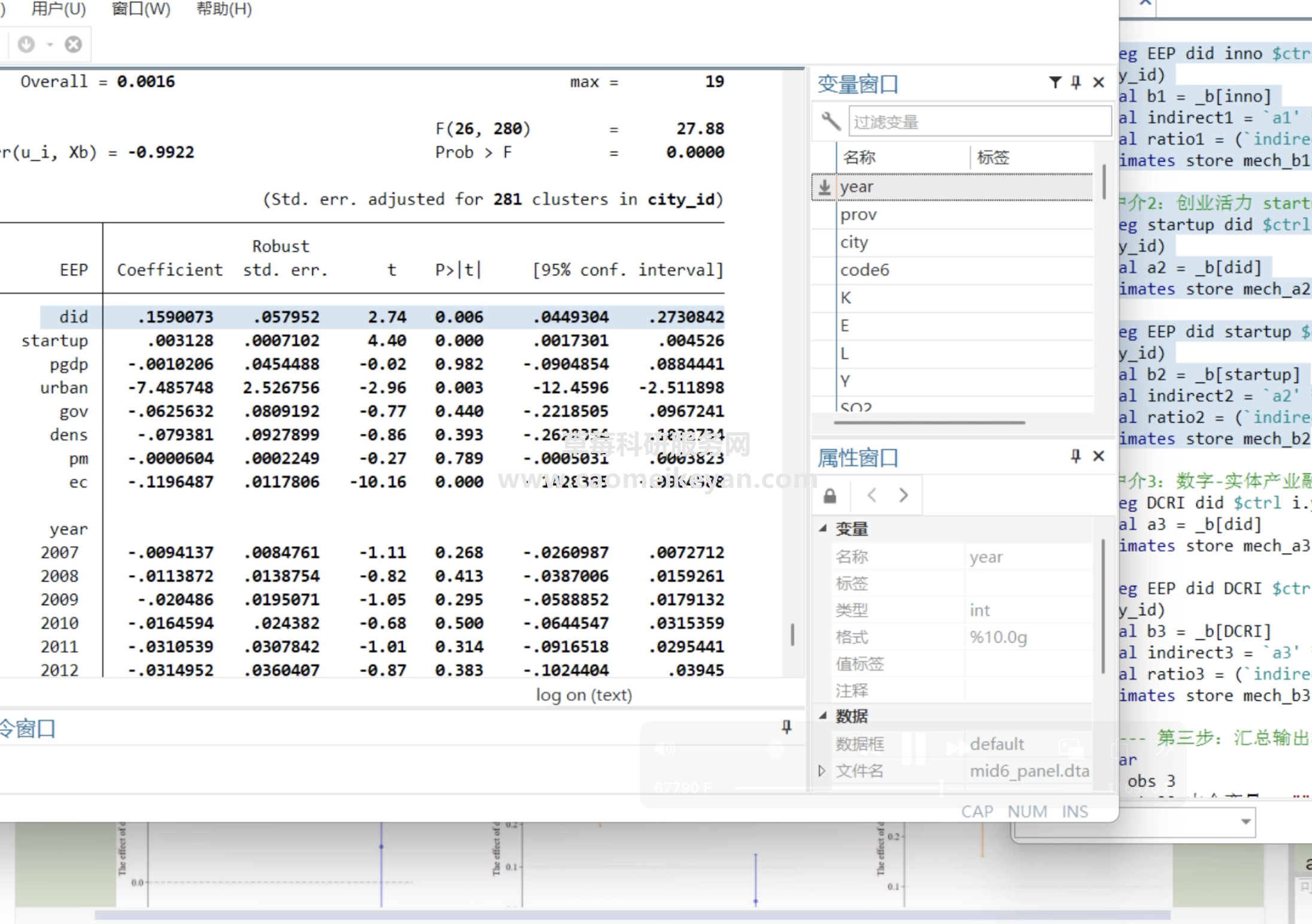
Task: Toggle the lock icon in 属性窗口
Action: pos(830,496)
